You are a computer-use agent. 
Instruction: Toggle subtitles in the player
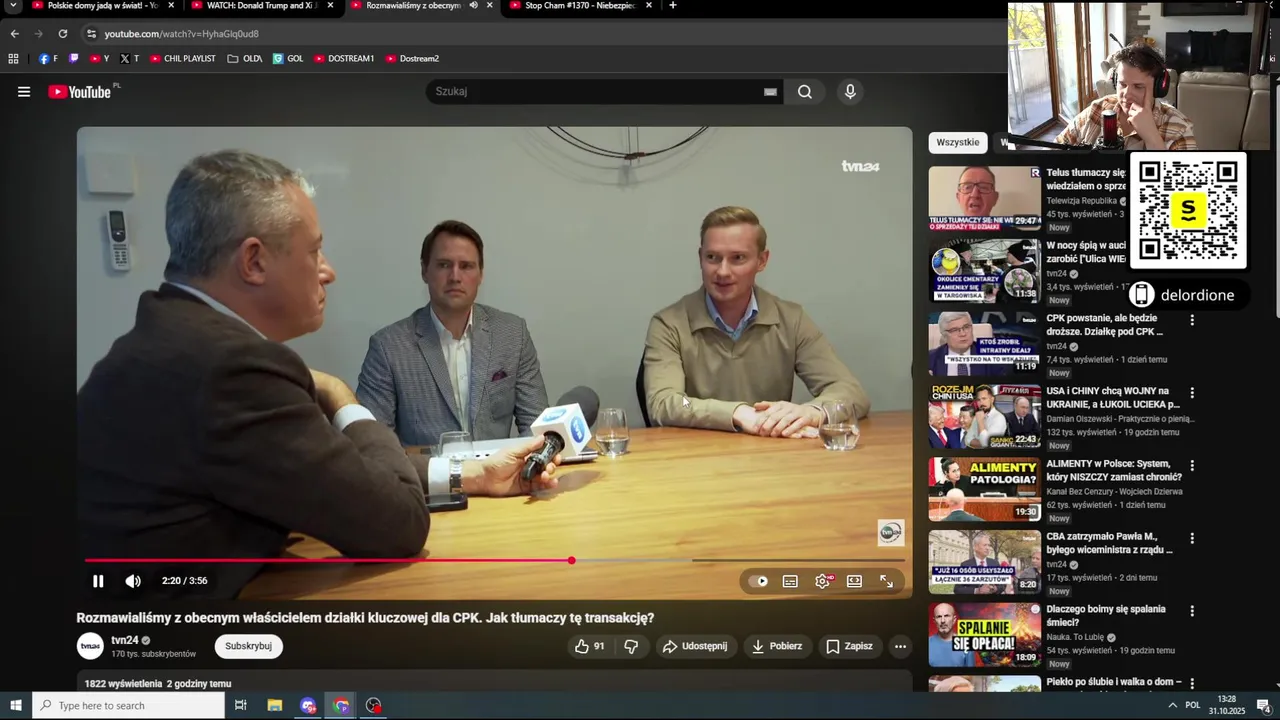[x=790, y=581]
